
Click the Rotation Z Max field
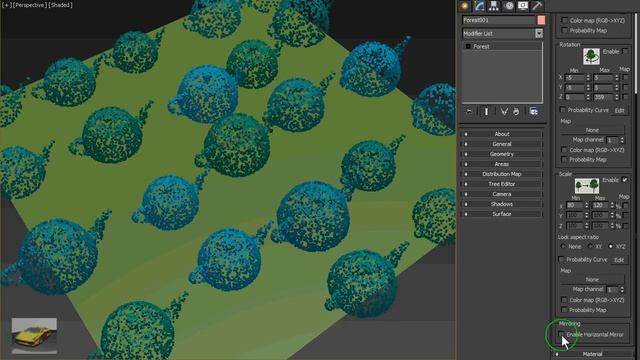click(604, 97)
